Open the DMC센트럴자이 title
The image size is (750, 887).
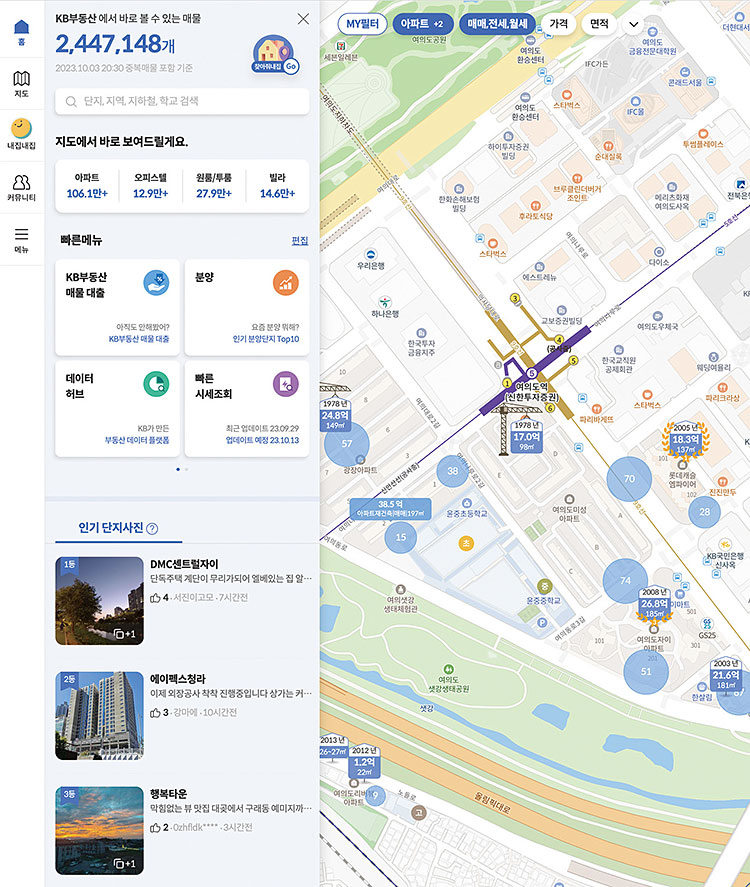coord(184,564)
